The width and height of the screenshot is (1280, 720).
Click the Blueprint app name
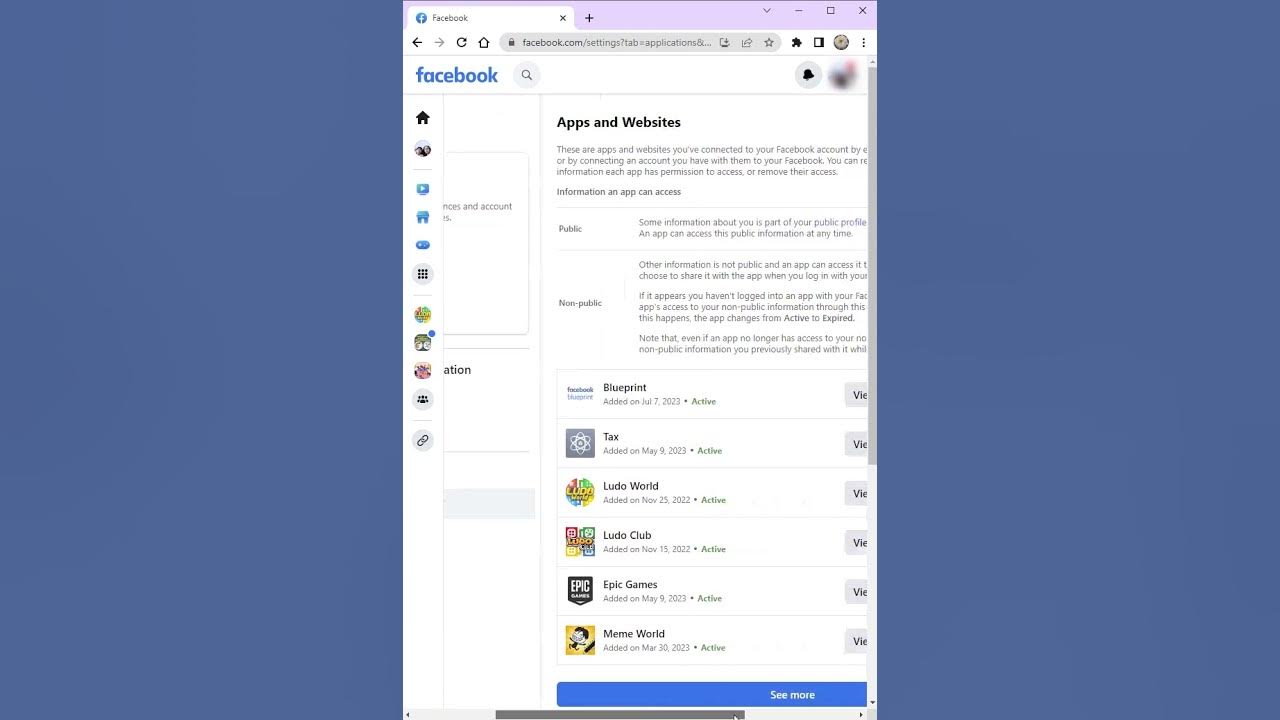click(625, 387)
